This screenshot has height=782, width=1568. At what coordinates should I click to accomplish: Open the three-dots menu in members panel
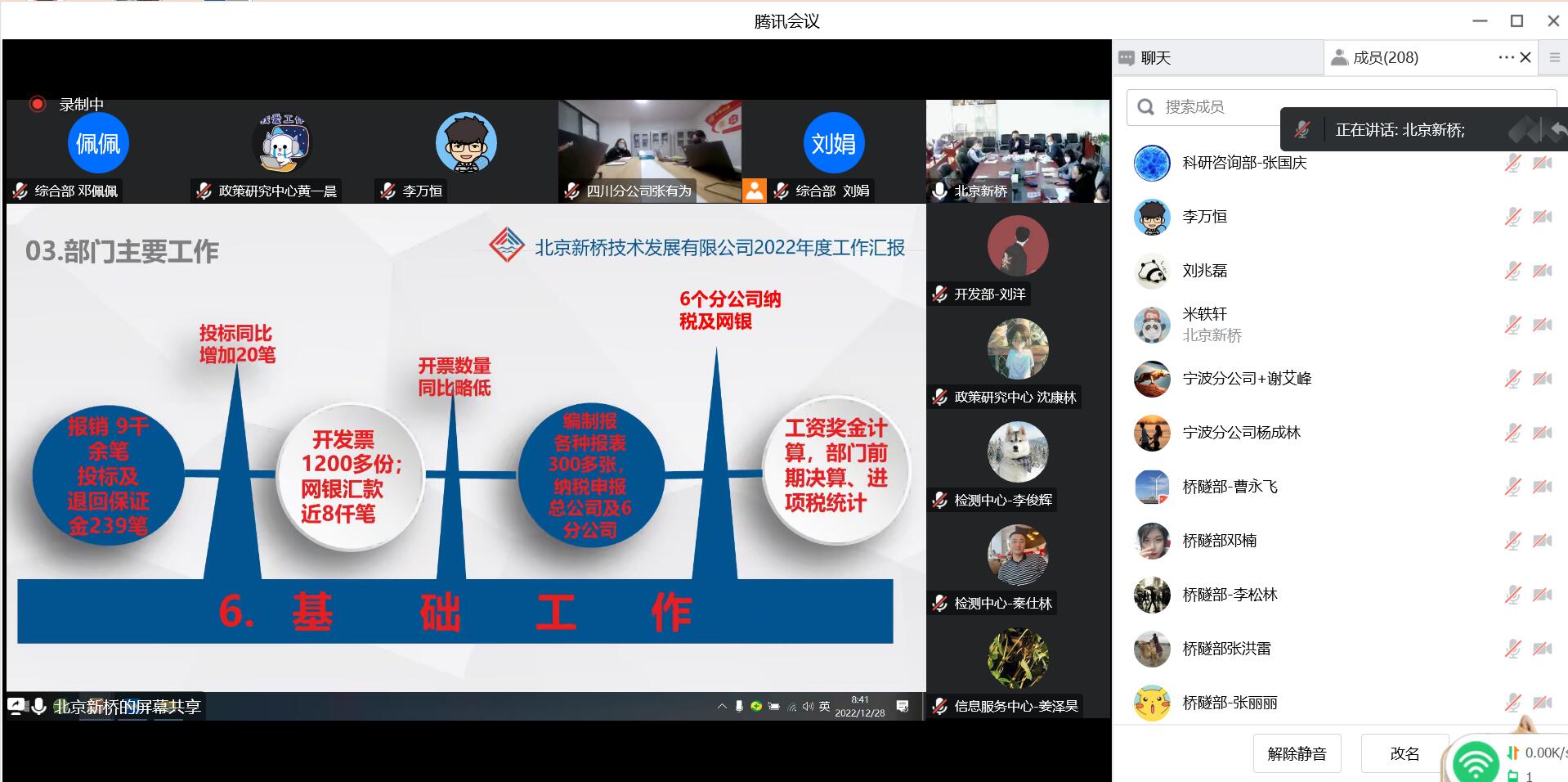(x=1506, y=57)
